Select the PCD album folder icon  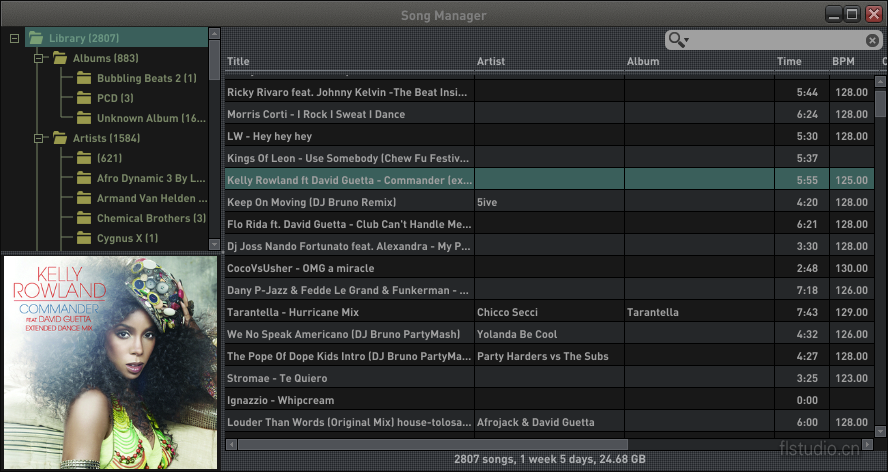pos(84,98)
